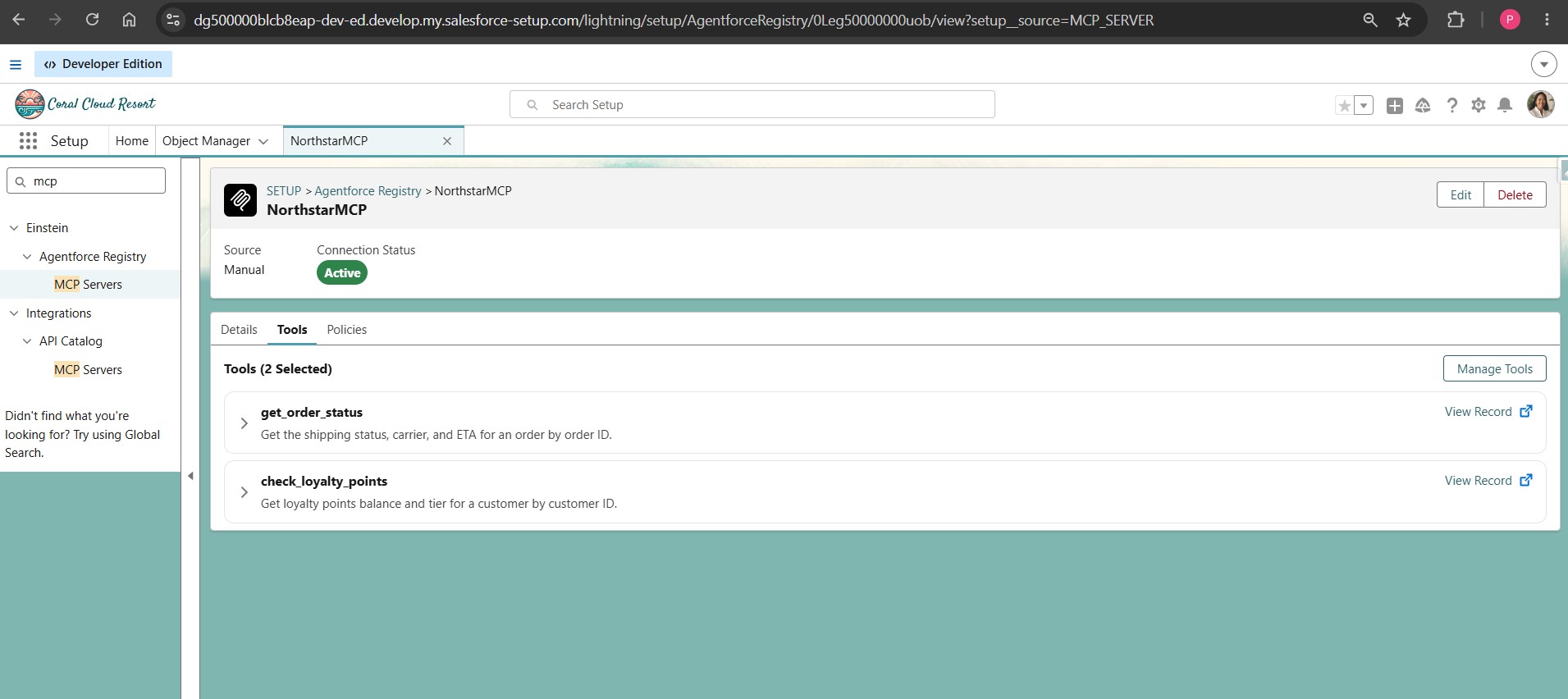Open the user profile avatar

tap(1540, 104)
